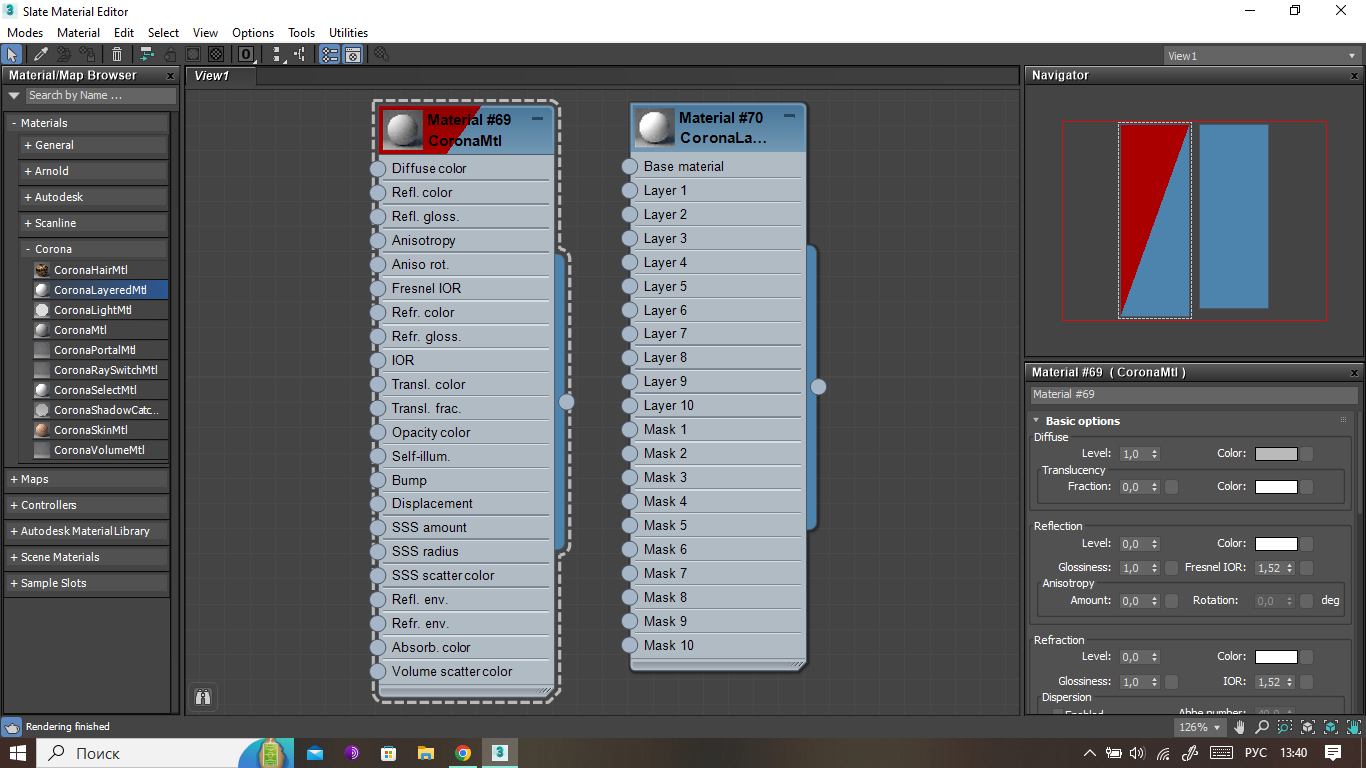Viewport: 1366px width, 768px height.
Task: Select CoronaMtl in the material browser
Action: pos(100,330)
